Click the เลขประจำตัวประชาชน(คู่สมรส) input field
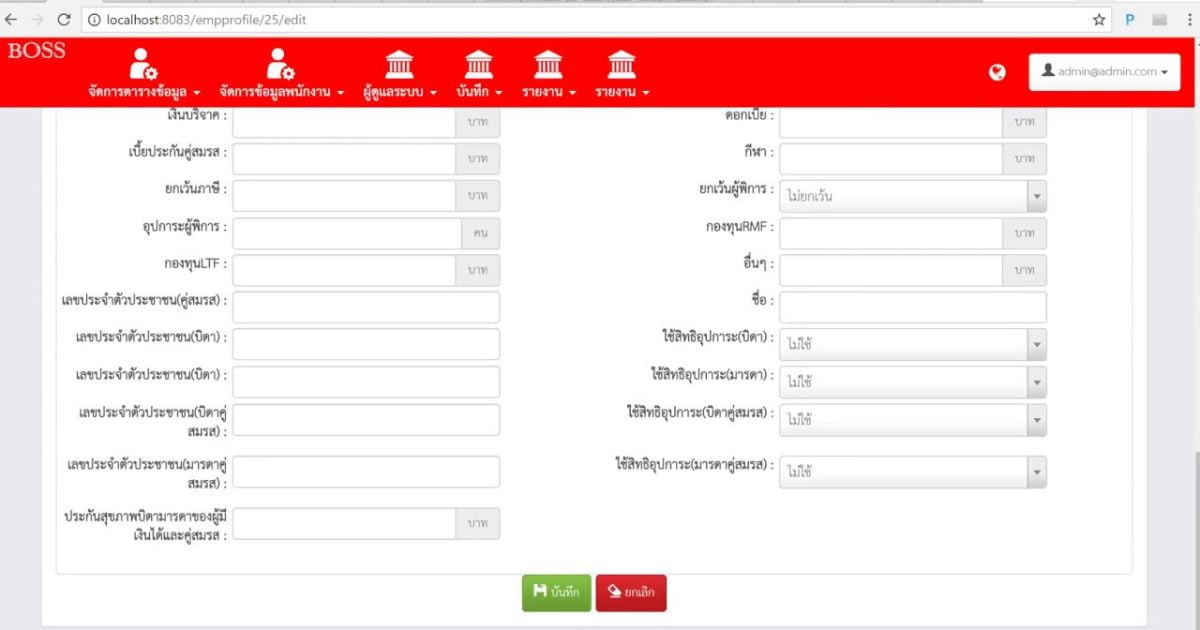Screen dimensions: 1200x630 (x=366, y=307)
